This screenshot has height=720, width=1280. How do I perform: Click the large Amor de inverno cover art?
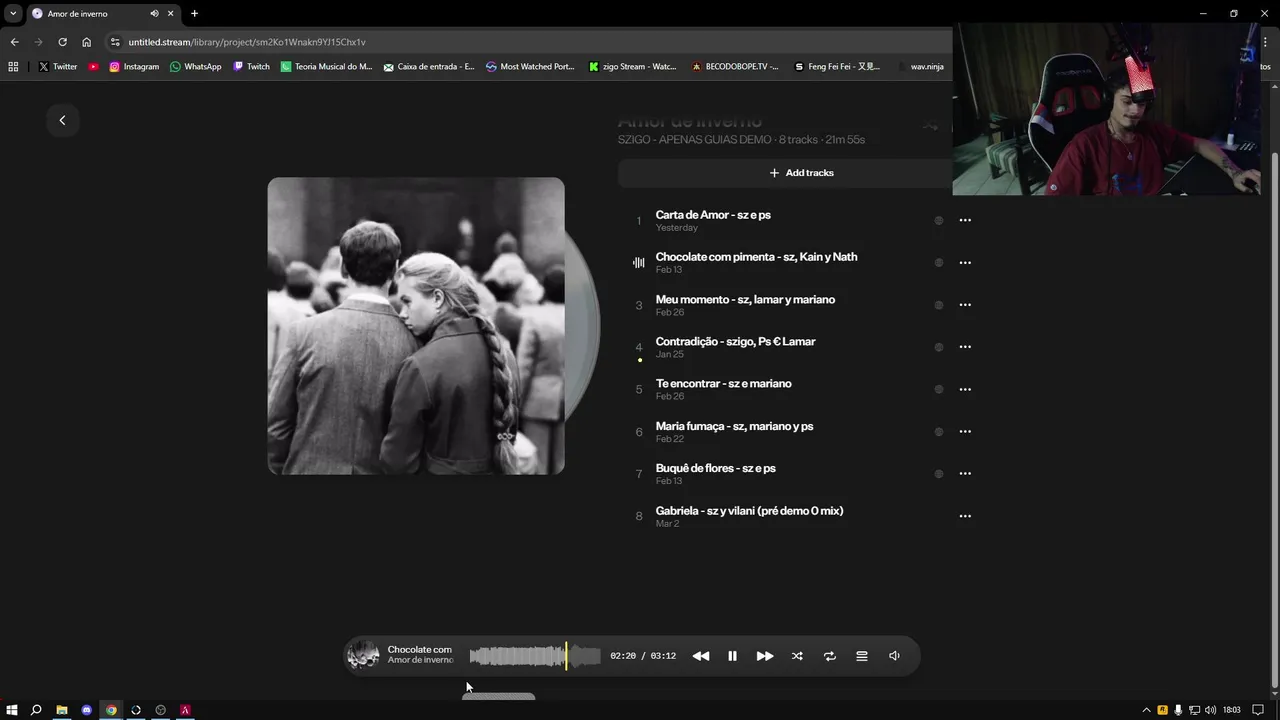(x=416, y=326)
